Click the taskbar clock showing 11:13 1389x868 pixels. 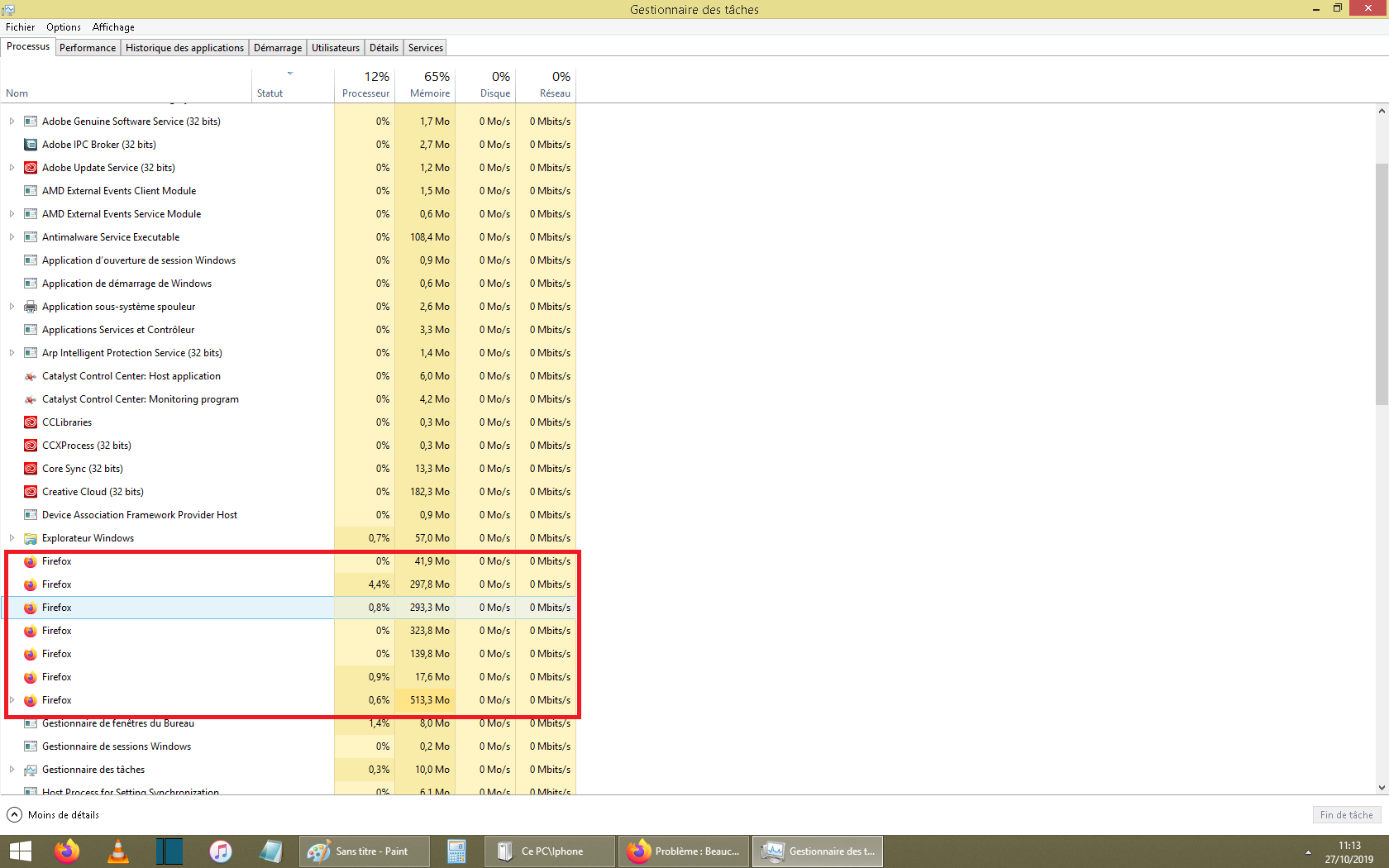click(1349, 851)
